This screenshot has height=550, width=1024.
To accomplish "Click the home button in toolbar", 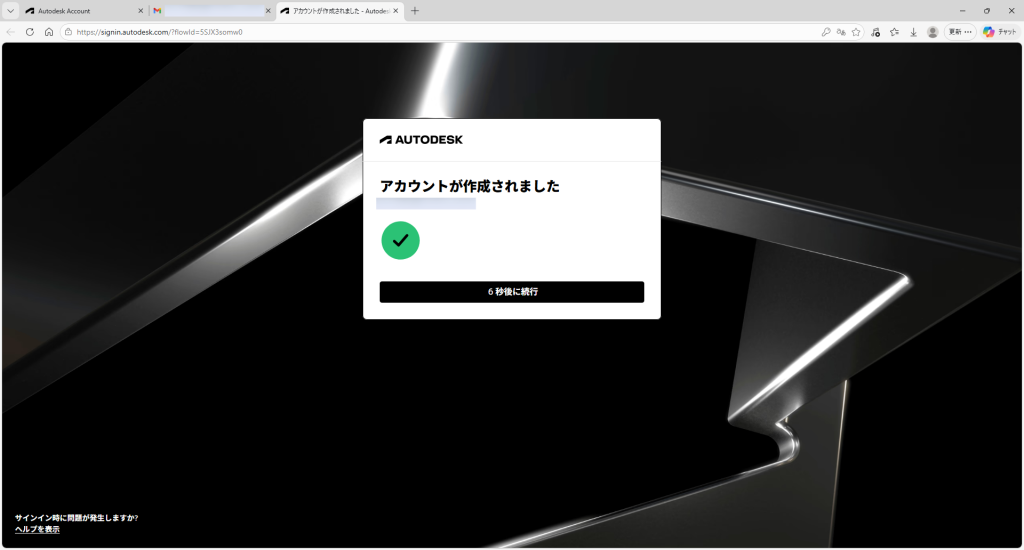I will 49,32.
